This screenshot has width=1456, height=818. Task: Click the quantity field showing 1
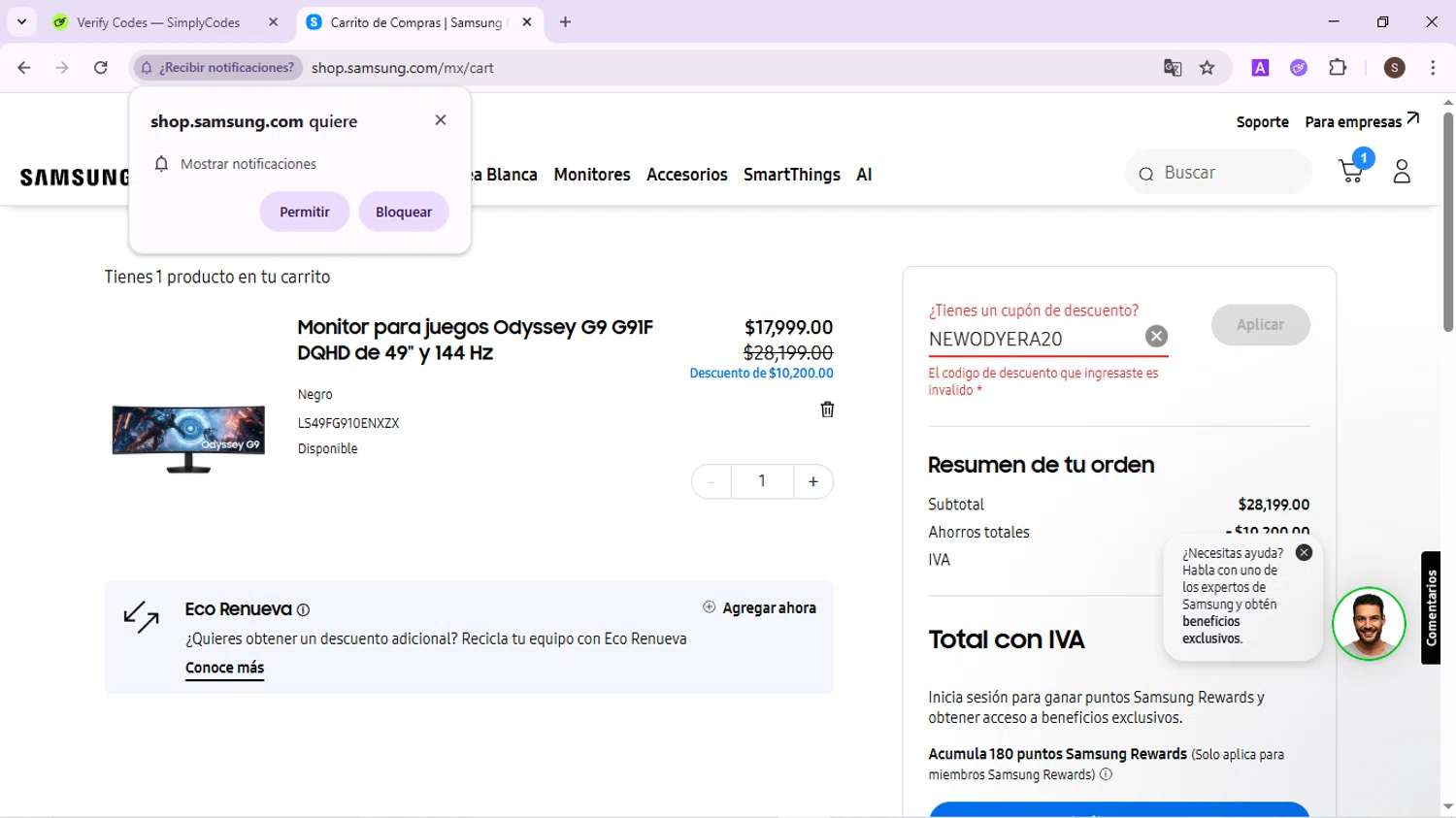(762, 481)
